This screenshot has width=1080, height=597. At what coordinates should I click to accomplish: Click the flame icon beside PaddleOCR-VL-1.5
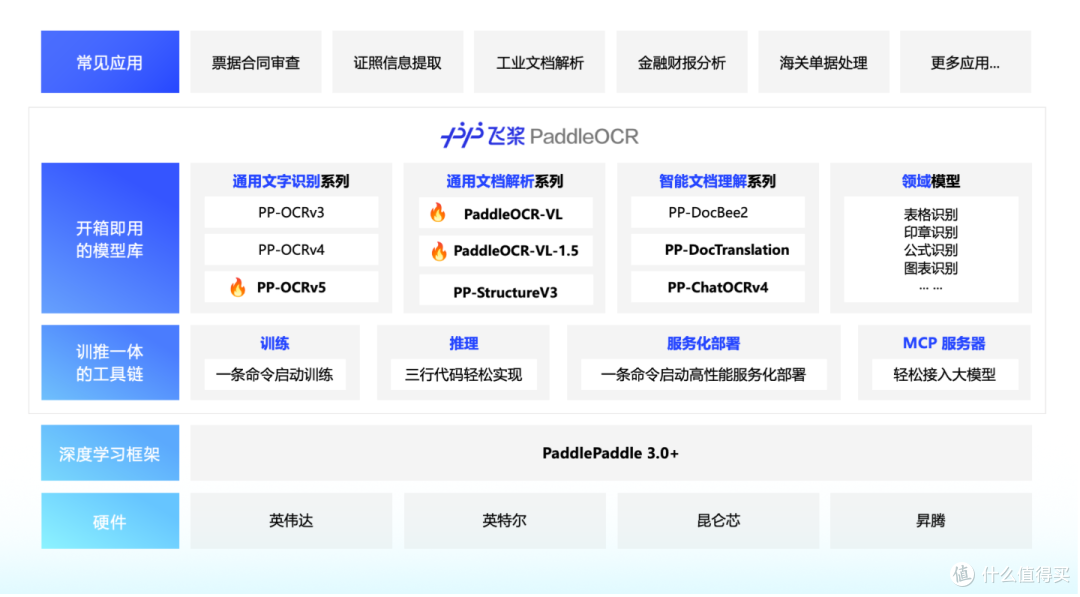tap(439, 251)
